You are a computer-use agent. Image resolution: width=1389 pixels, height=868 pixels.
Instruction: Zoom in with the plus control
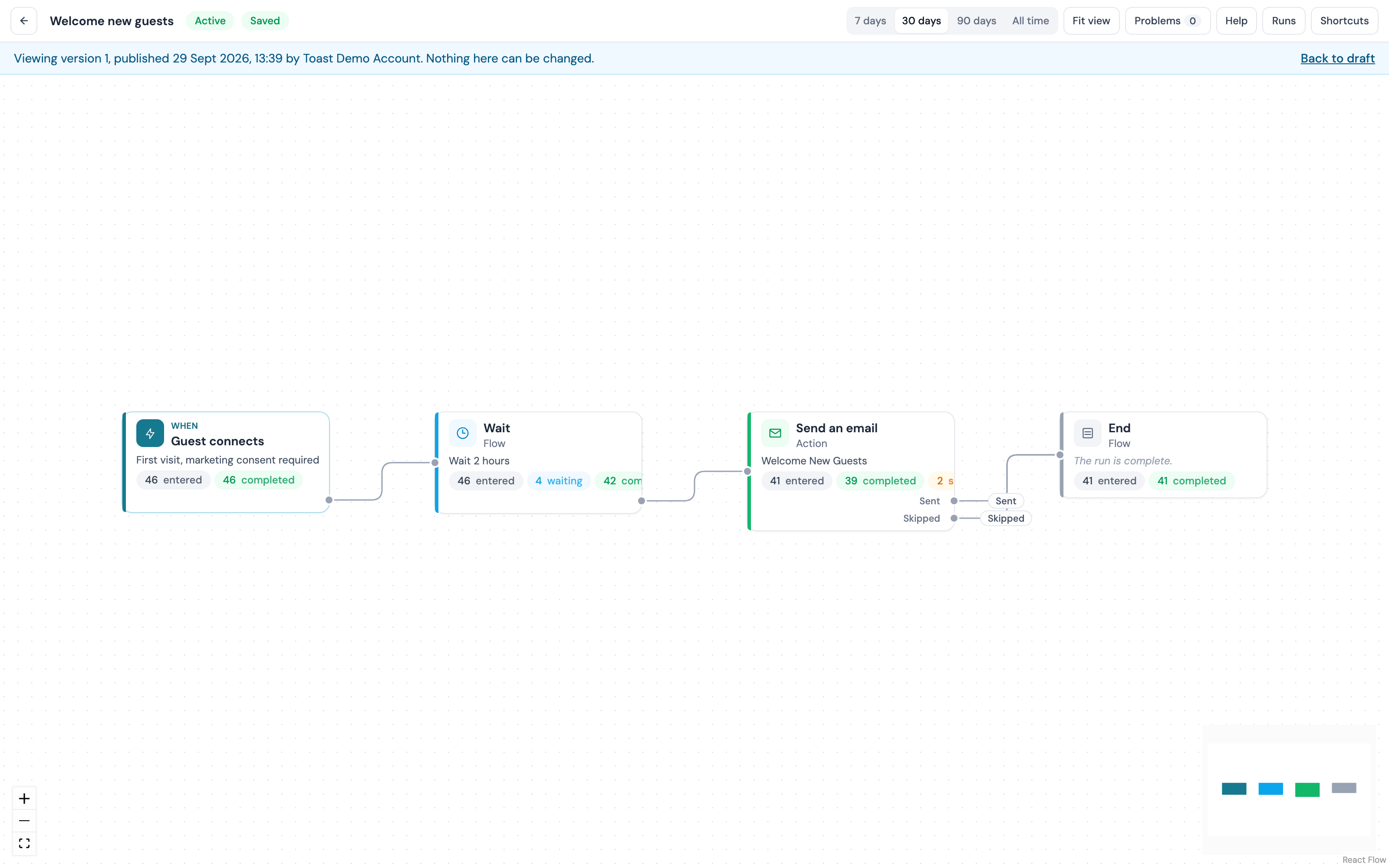pos(24,799)
